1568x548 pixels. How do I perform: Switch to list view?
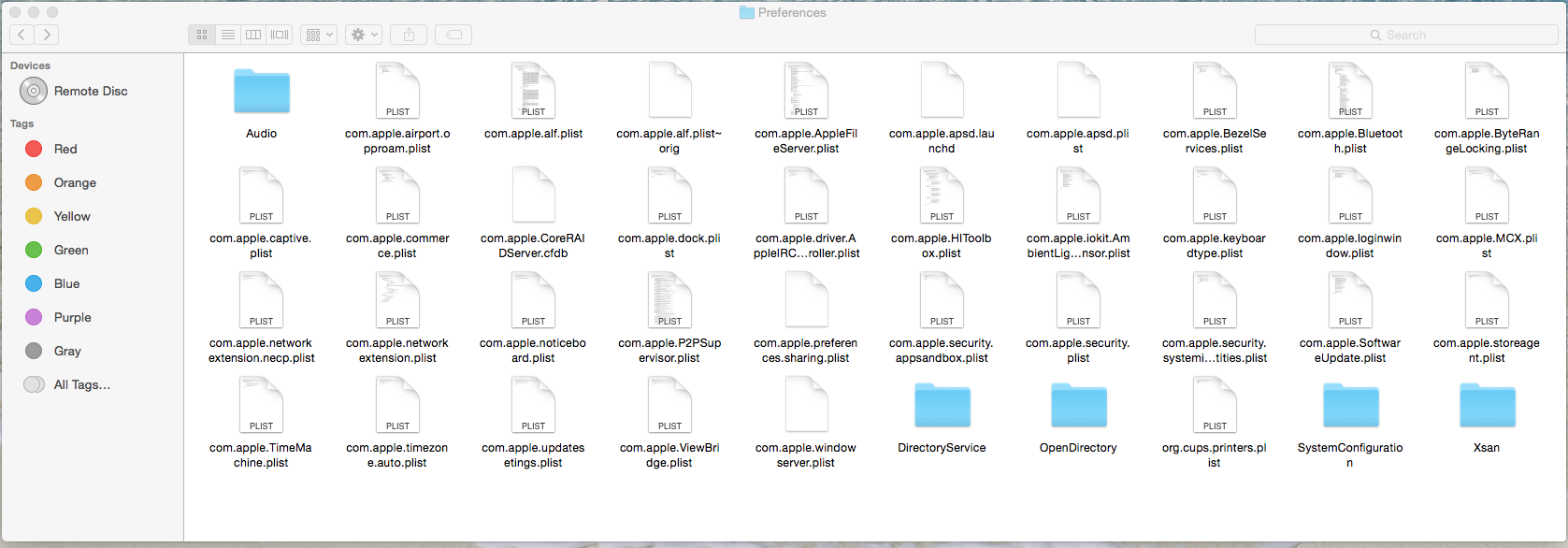coord(227,35)
